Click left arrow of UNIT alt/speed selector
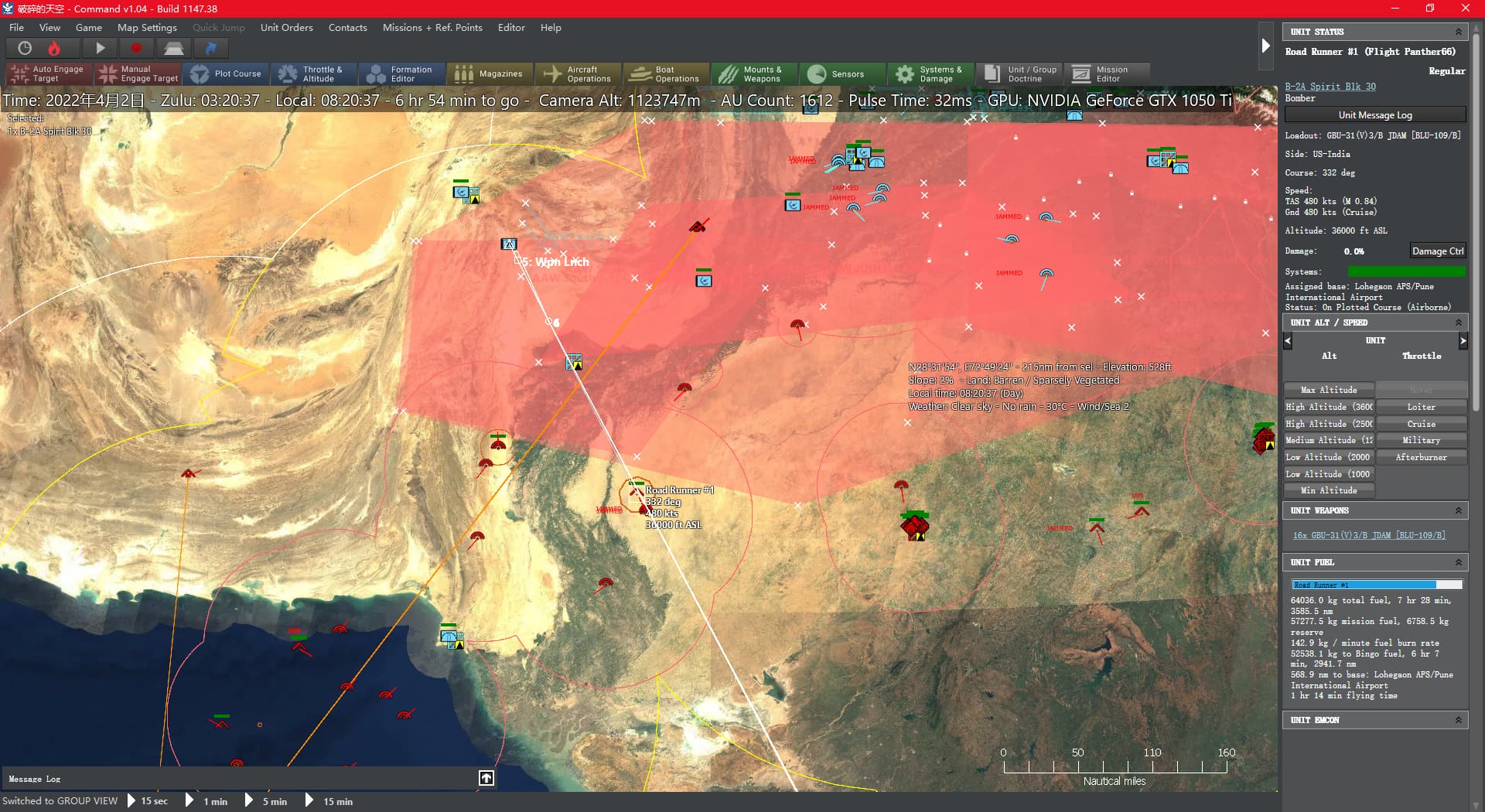This screenshot has width=1485, height=812. click(x=1288, y=340)
